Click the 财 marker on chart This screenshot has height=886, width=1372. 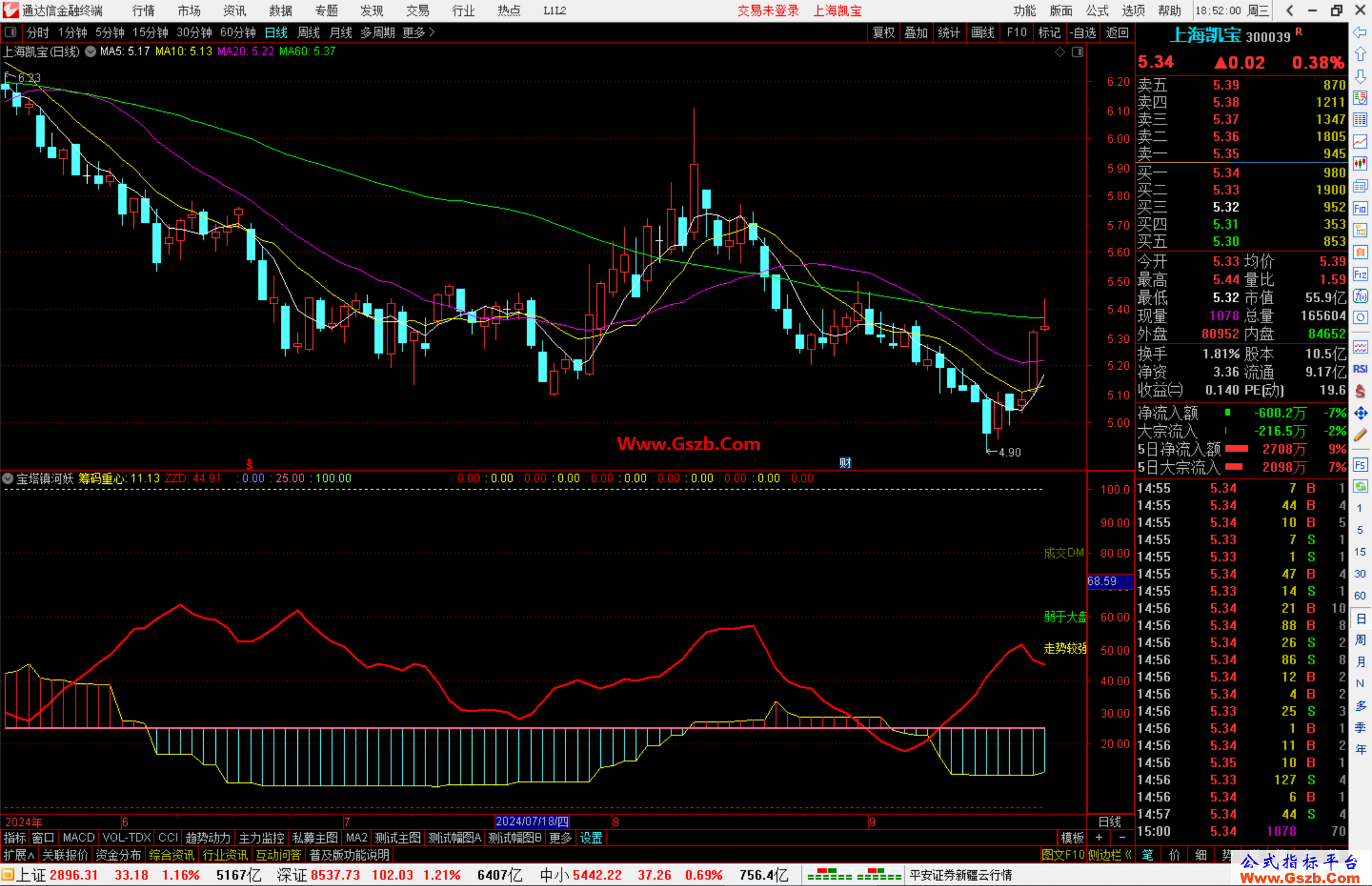tap(845, 463)
